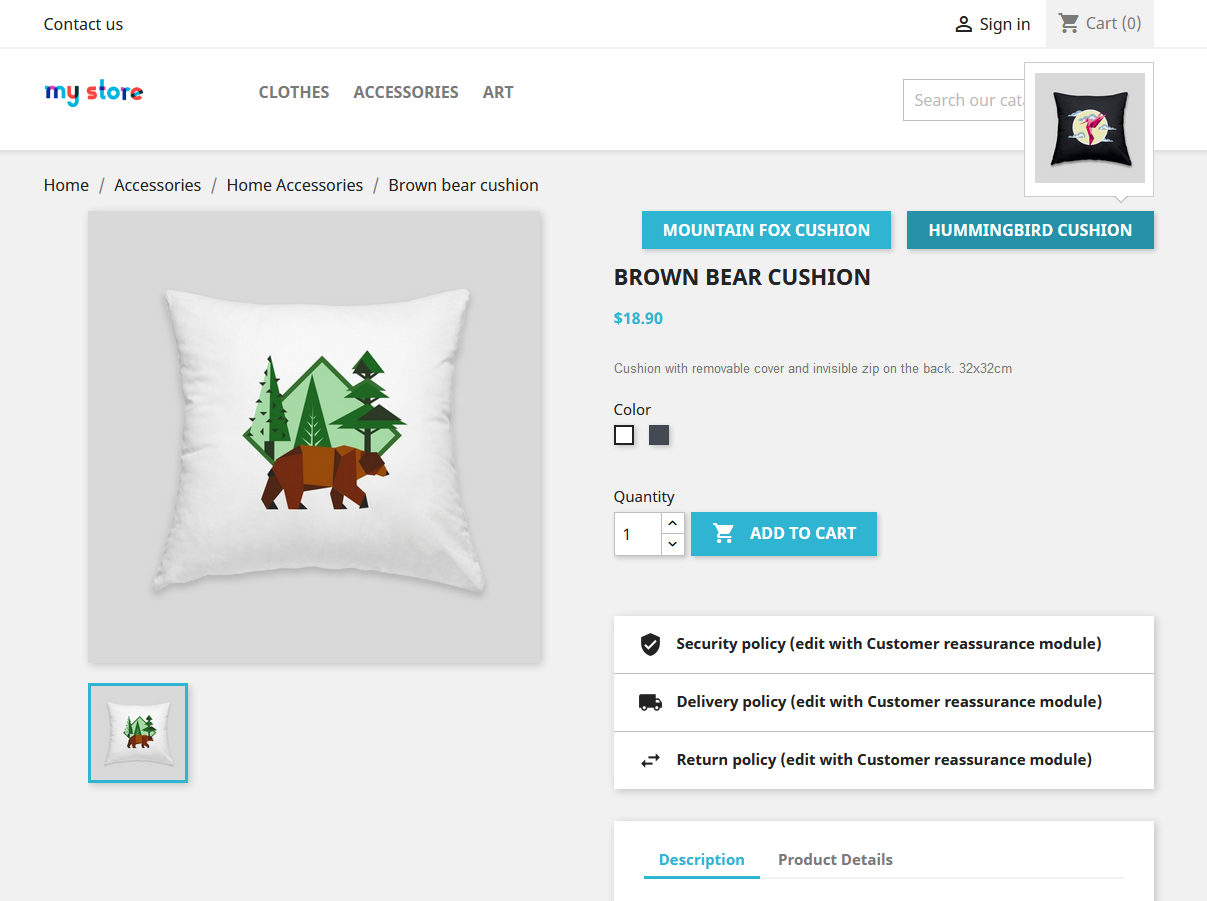
Task: Select the Description tab
Action: [x=702, y=860]
